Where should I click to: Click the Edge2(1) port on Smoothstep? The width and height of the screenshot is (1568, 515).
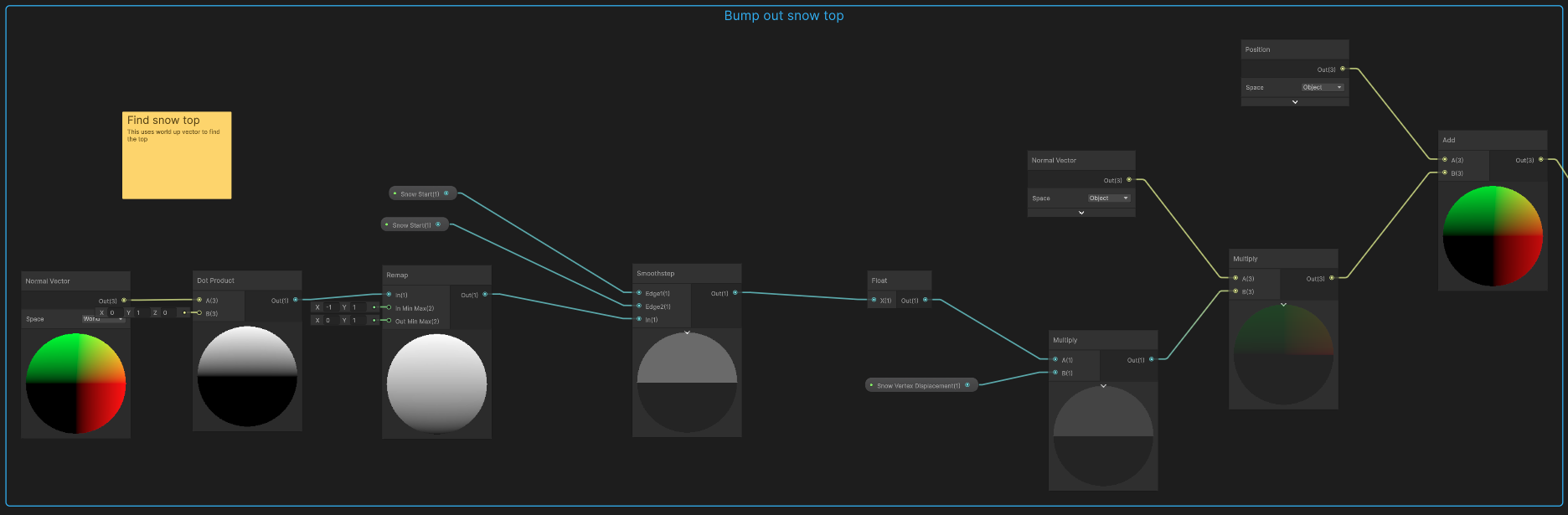coord(639,306)
